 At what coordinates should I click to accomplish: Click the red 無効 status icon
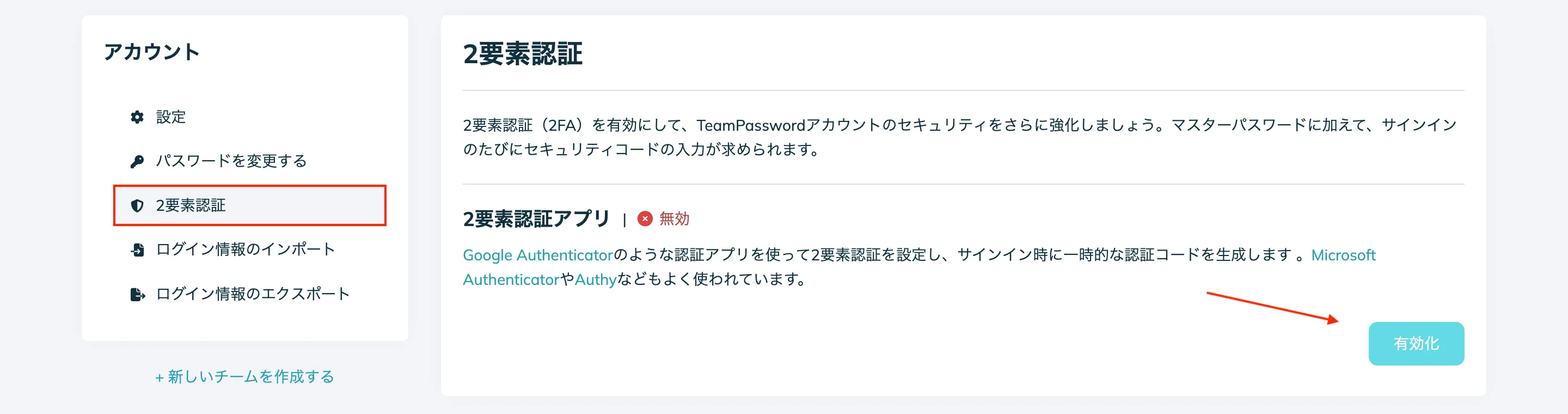(645, 220)
